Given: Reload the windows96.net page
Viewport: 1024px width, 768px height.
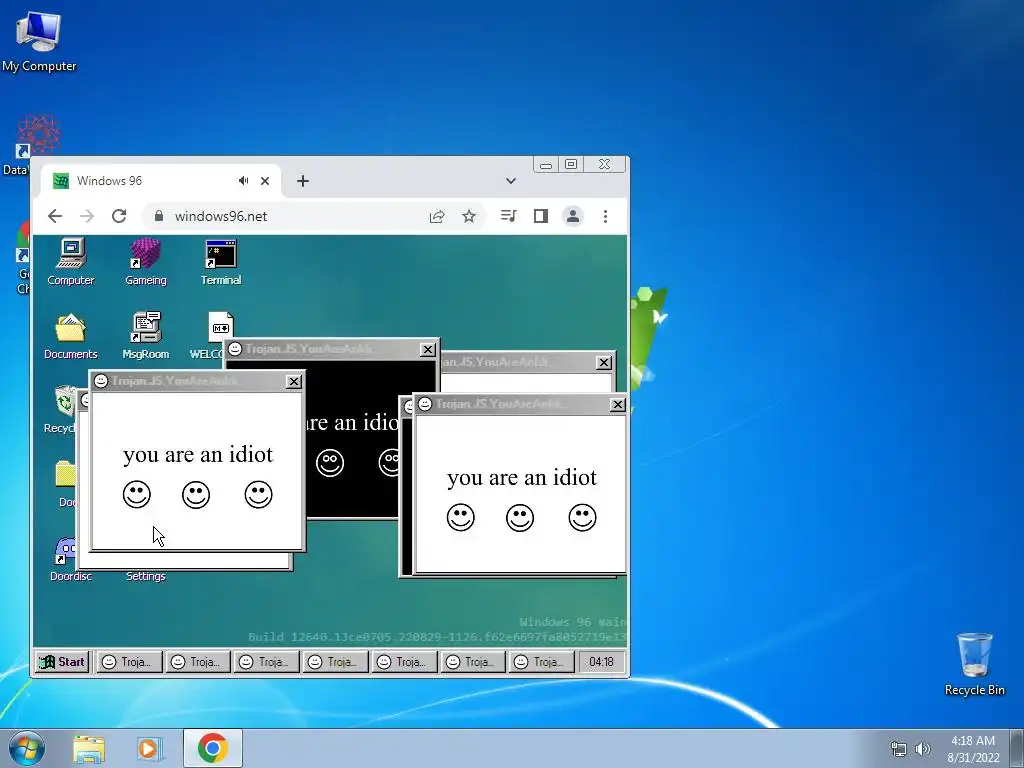Looking at the screenshot, I should point(119,216).
